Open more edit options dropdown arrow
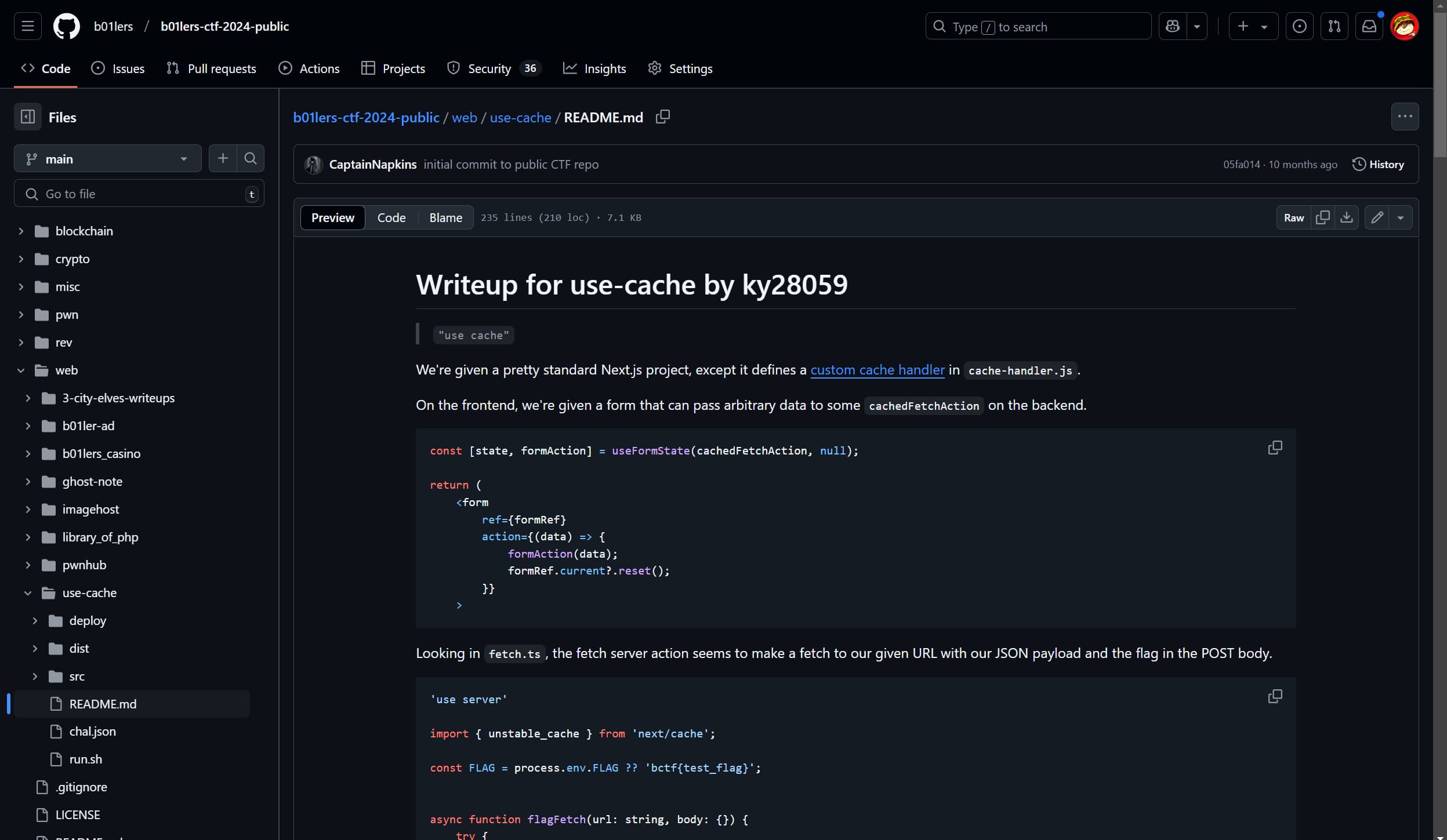 [1401, 217]
